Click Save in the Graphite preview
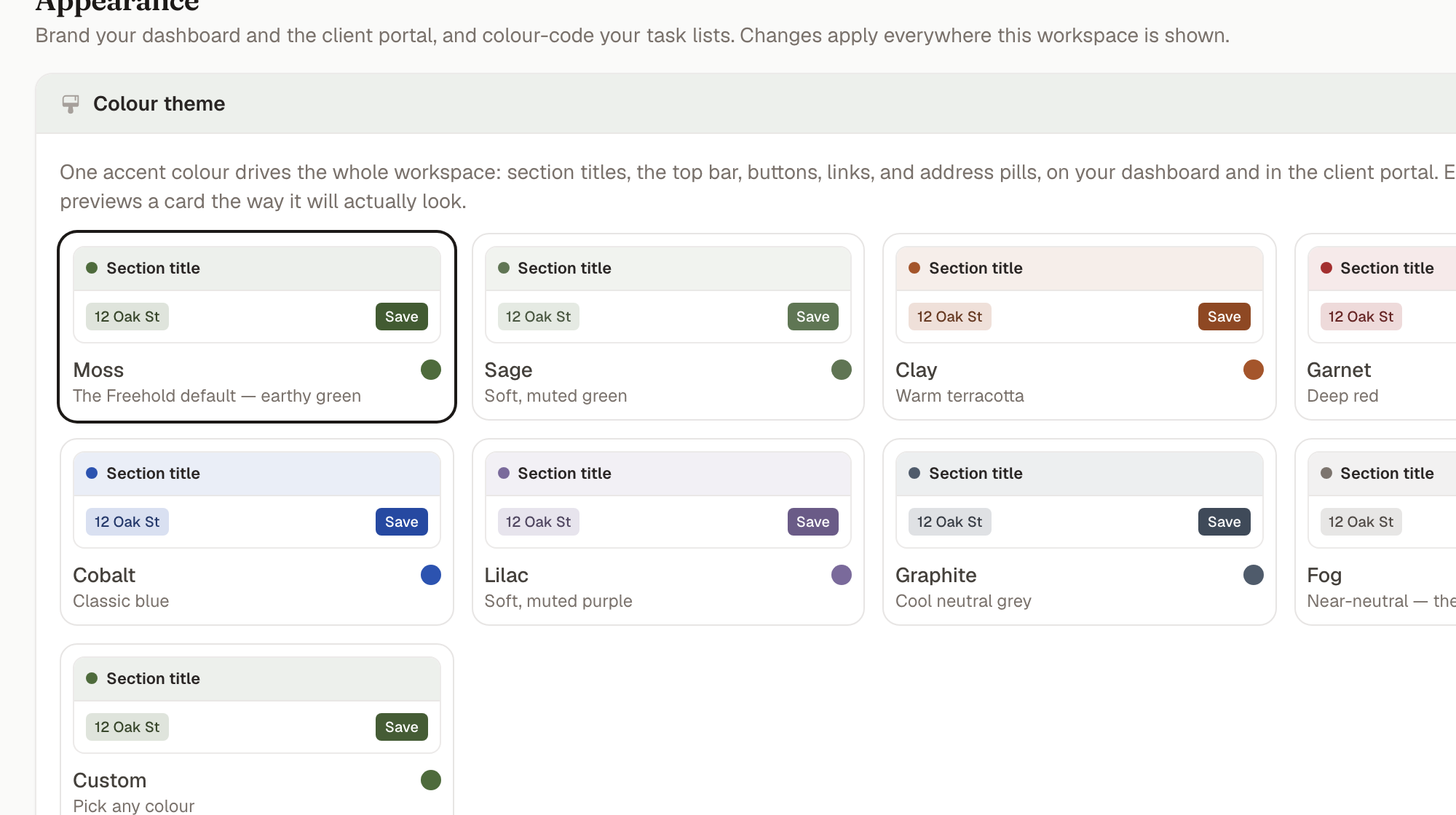This screenshot has height=815, width=1456. click(1224, 522)
